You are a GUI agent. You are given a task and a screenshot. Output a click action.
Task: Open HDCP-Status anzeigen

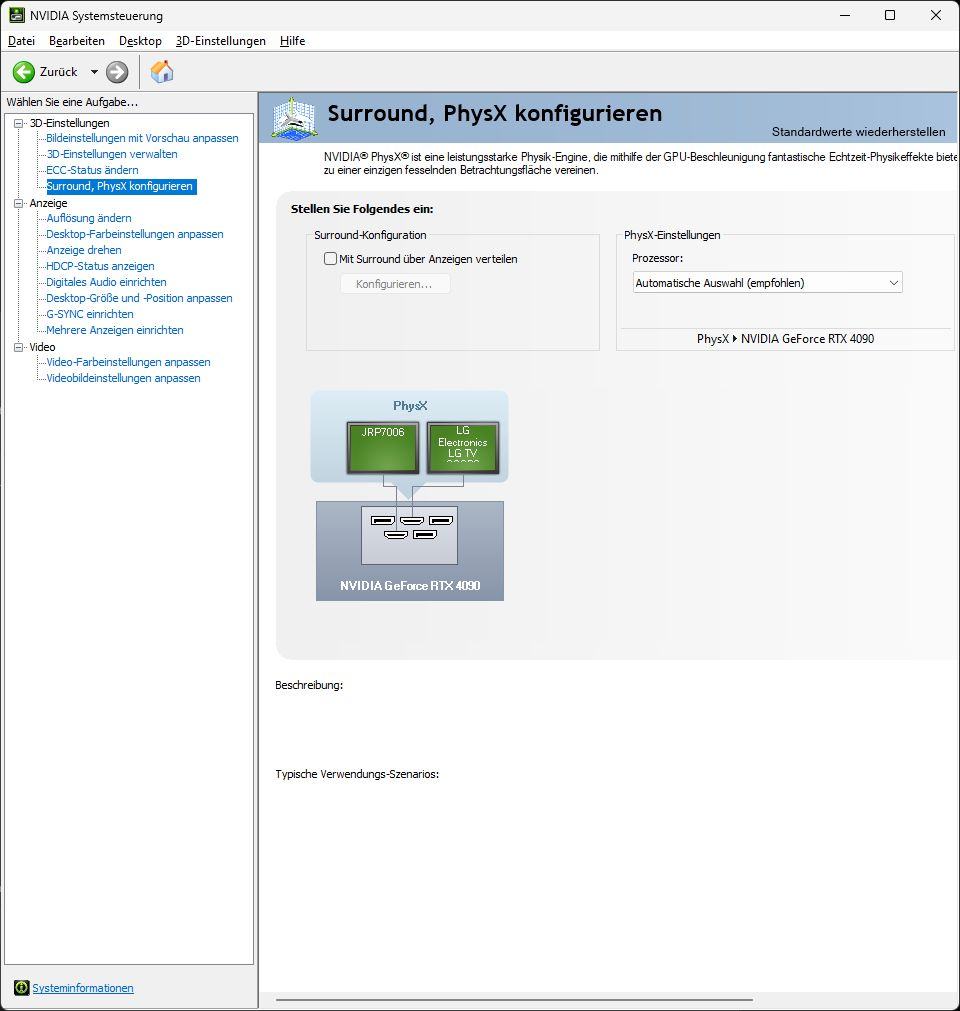(x=100, y=266)
